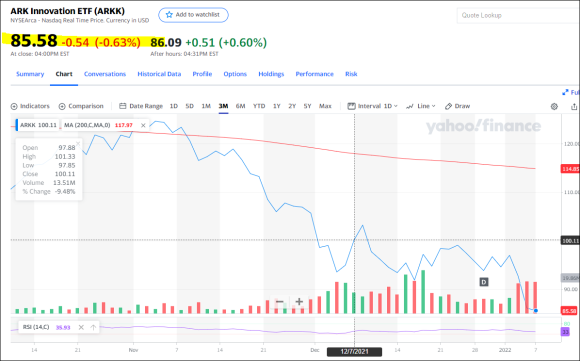Open the Risk tab
Viewport: 580px width, 361px height.
[351, 74]
